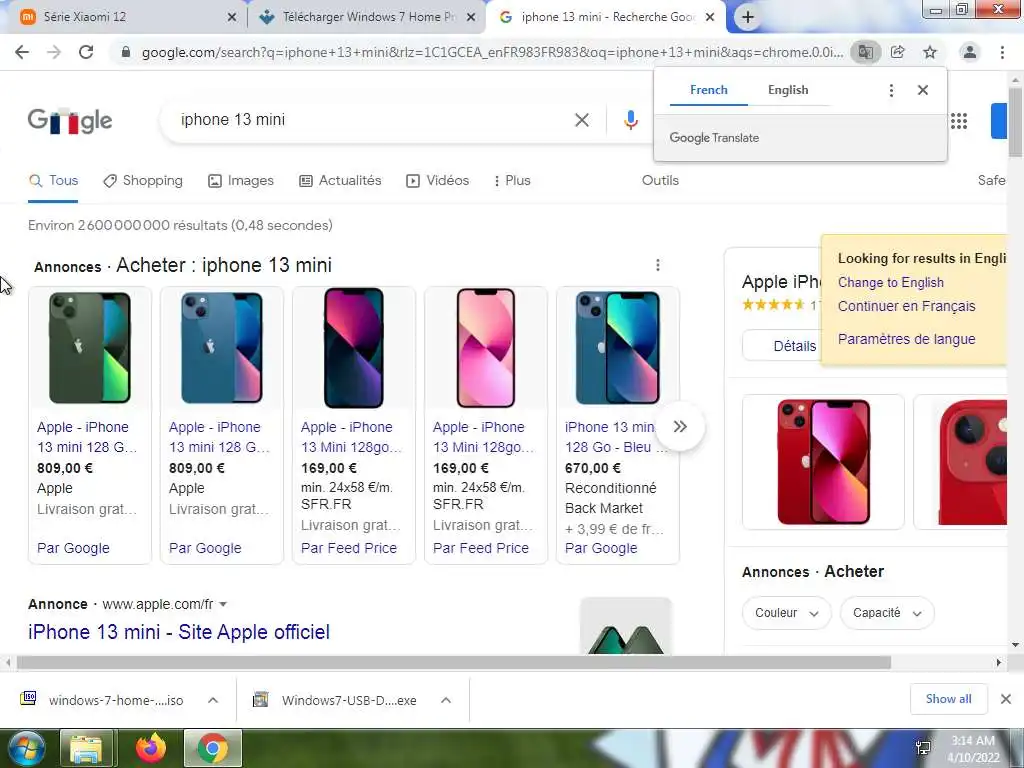The image size is (1024, 768).
Task: Click the share page icon in address bar
Action: [898, 52]
